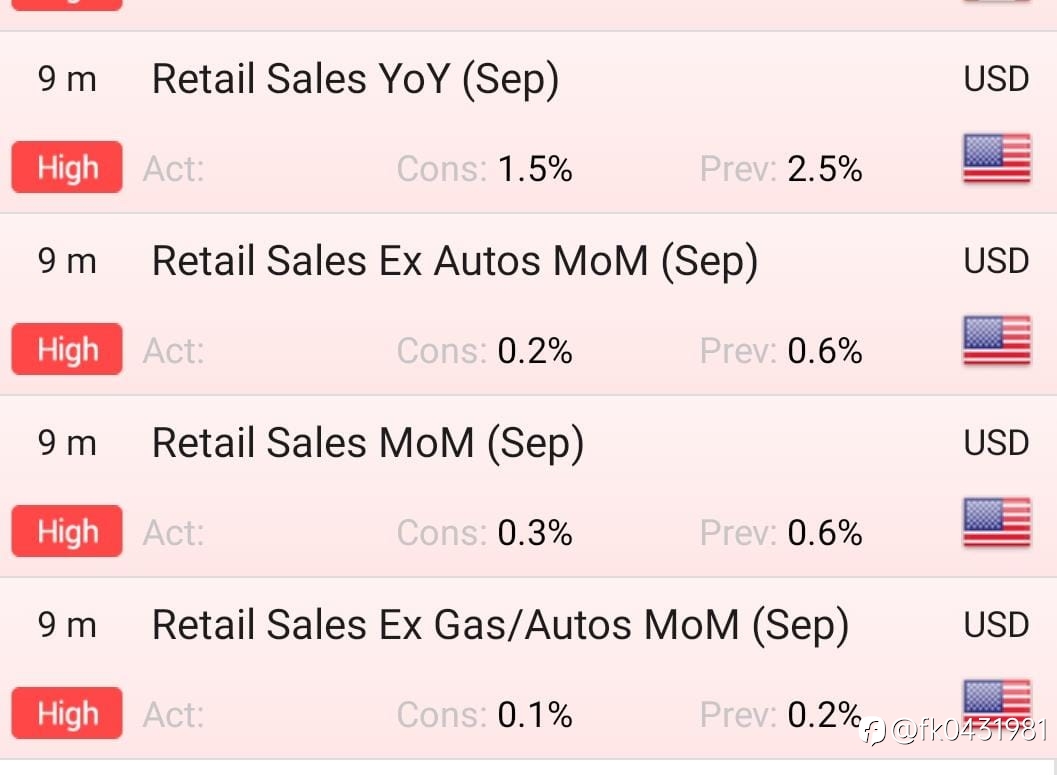Image resolution: width=1057 pixels, height=775 pixels.
Task: Tap US flag beside Retail Sales Ex Autos MoM
Action: [997, 340]
